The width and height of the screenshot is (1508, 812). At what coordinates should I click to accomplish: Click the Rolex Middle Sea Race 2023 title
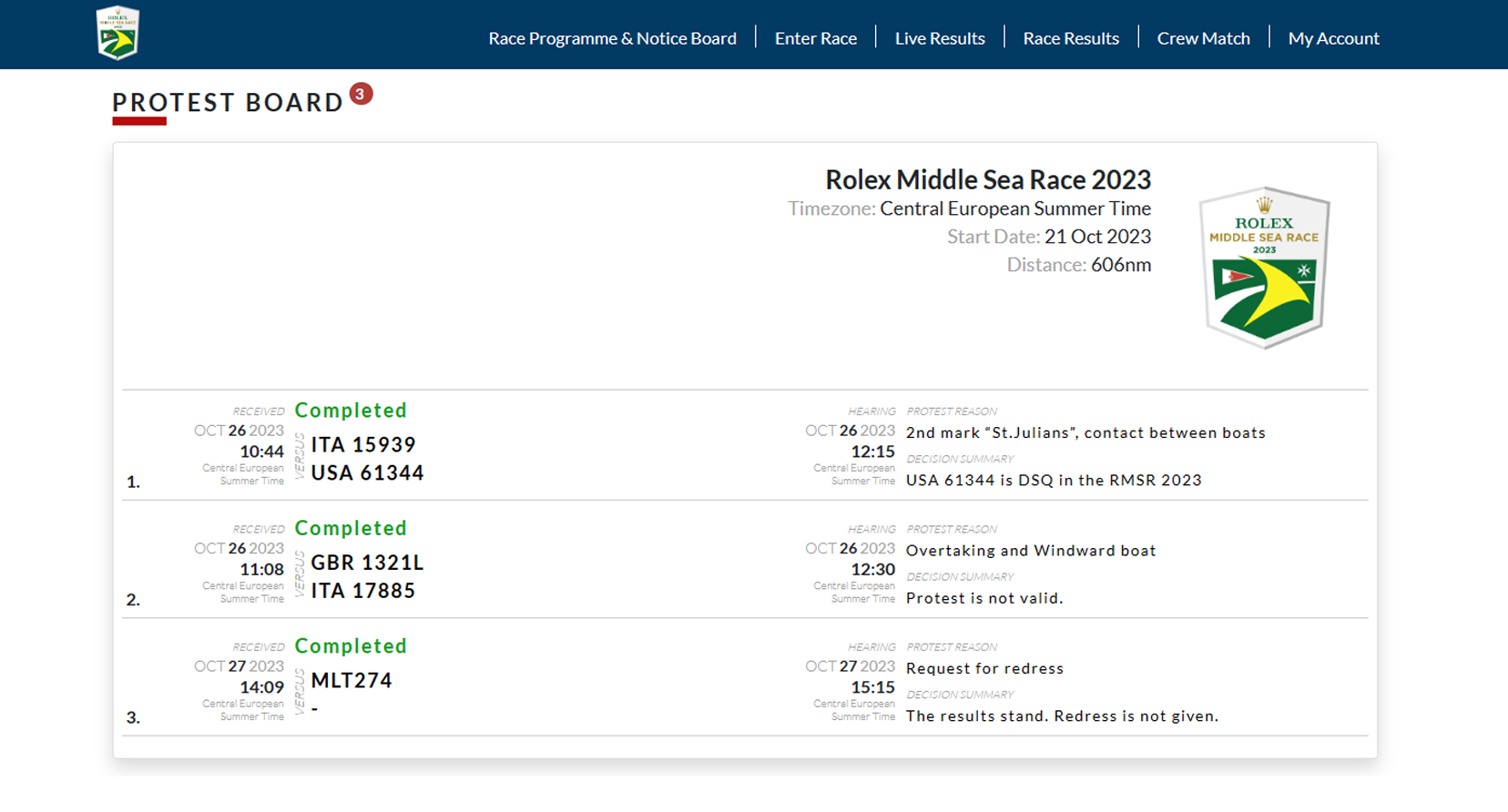coord(988,179)
